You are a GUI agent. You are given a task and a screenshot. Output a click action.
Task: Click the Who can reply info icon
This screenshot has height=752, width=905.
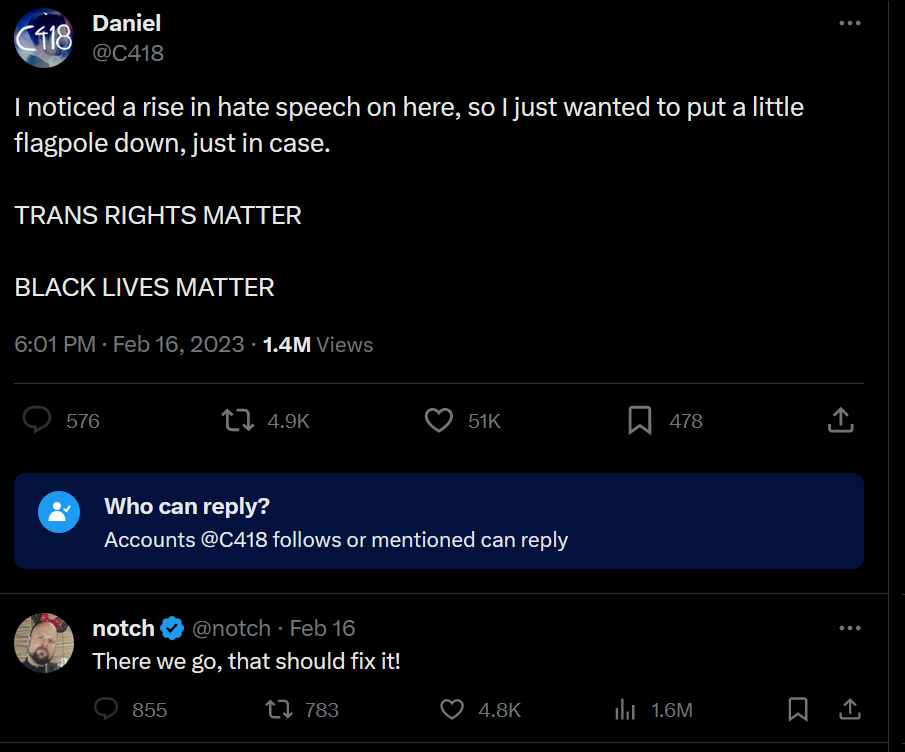(58, 512)
